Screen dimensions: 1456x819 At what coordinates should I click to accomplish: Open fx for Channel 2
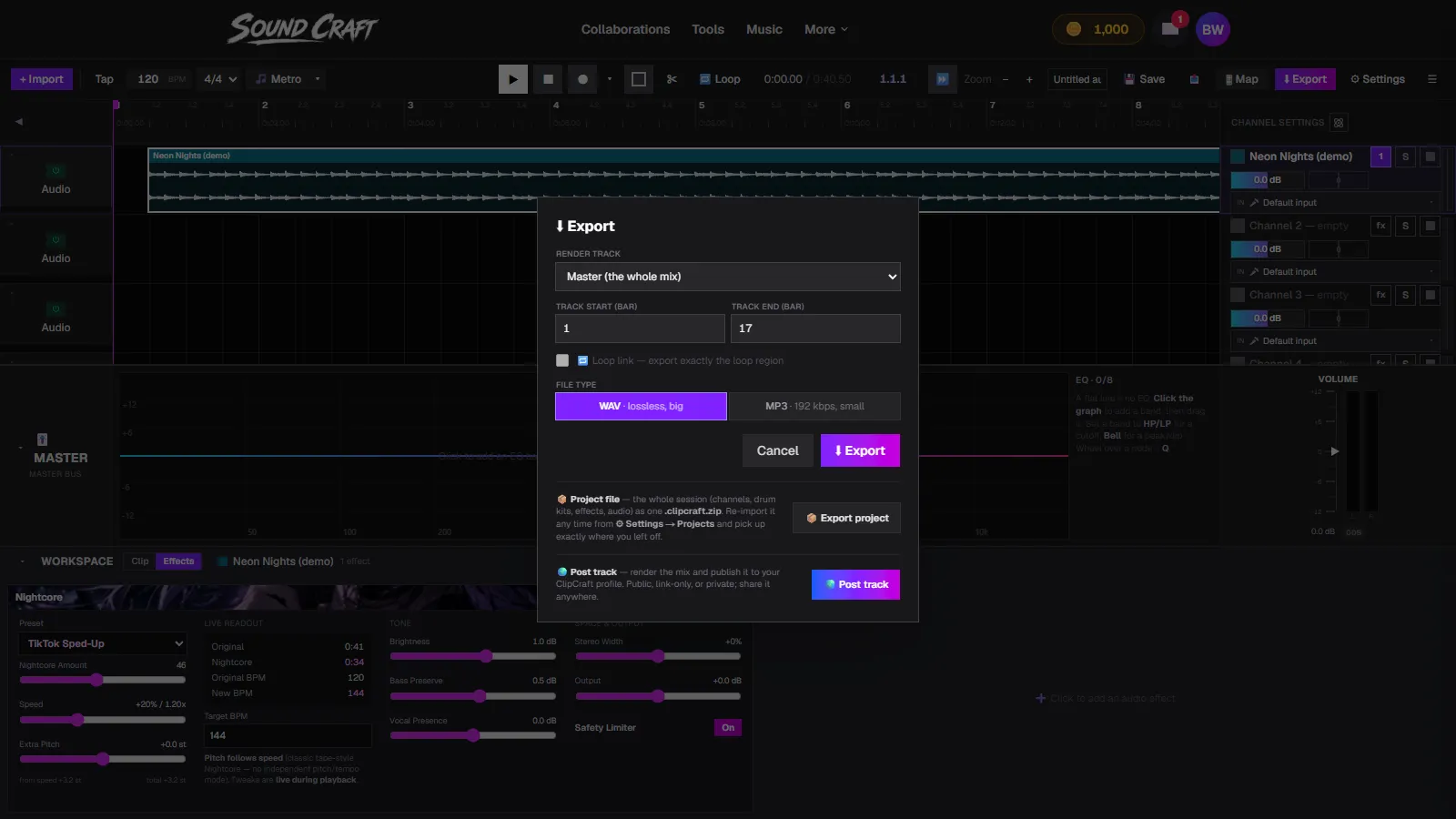1380,226
